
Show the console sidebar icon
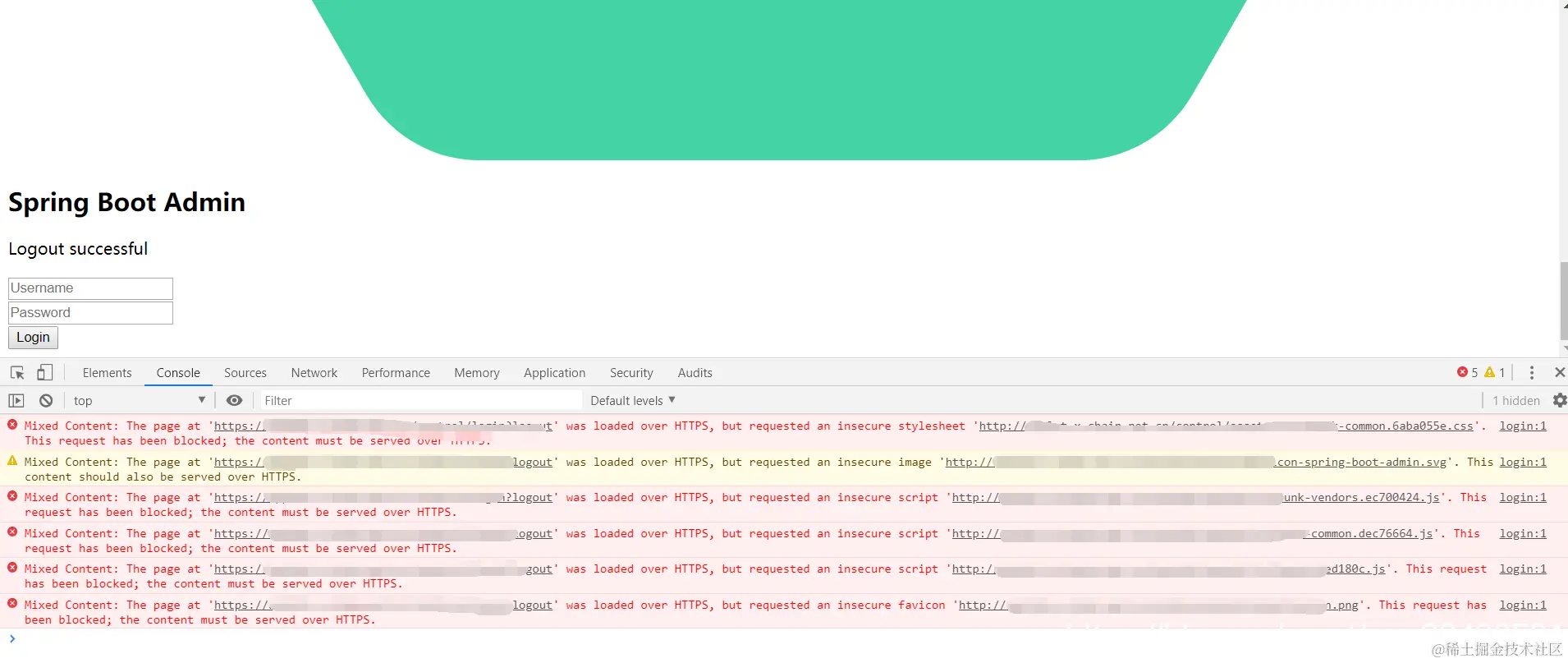pos(16,400)
